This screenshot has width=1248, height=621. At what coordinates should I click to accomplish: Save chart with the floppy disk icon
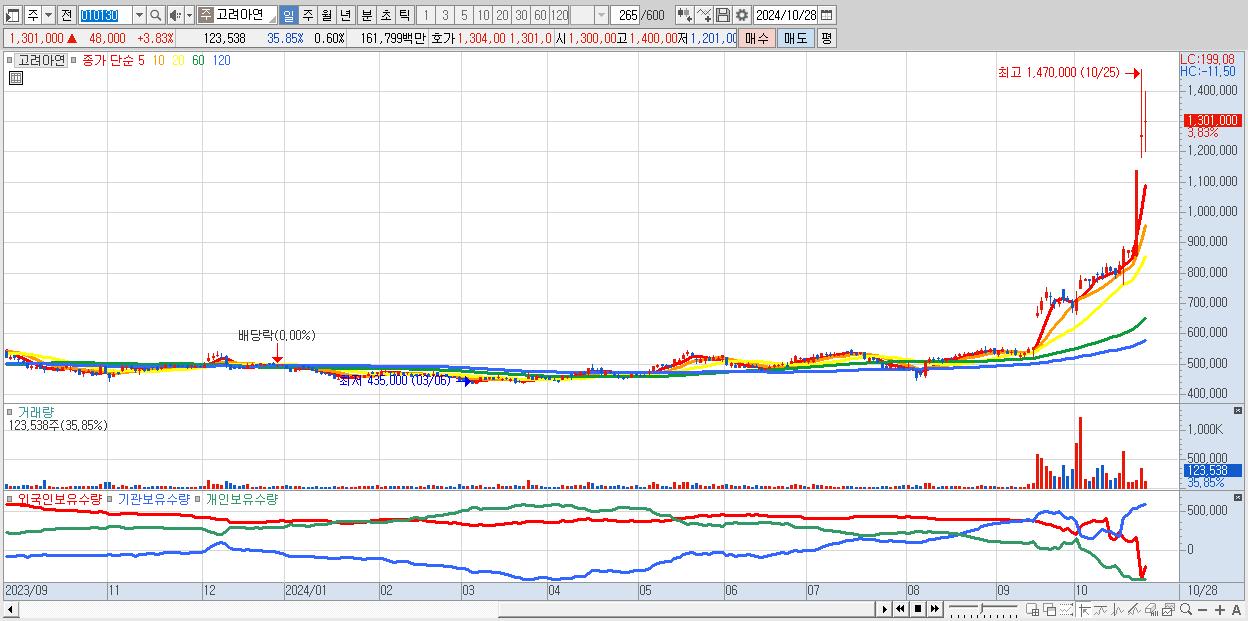point(723,15)
